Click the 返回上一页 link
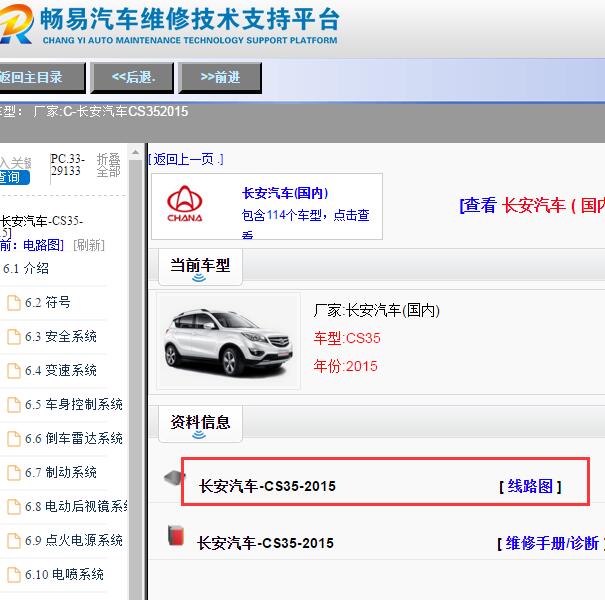The height and width of the screenshot is (600, 605). point(186,159)
